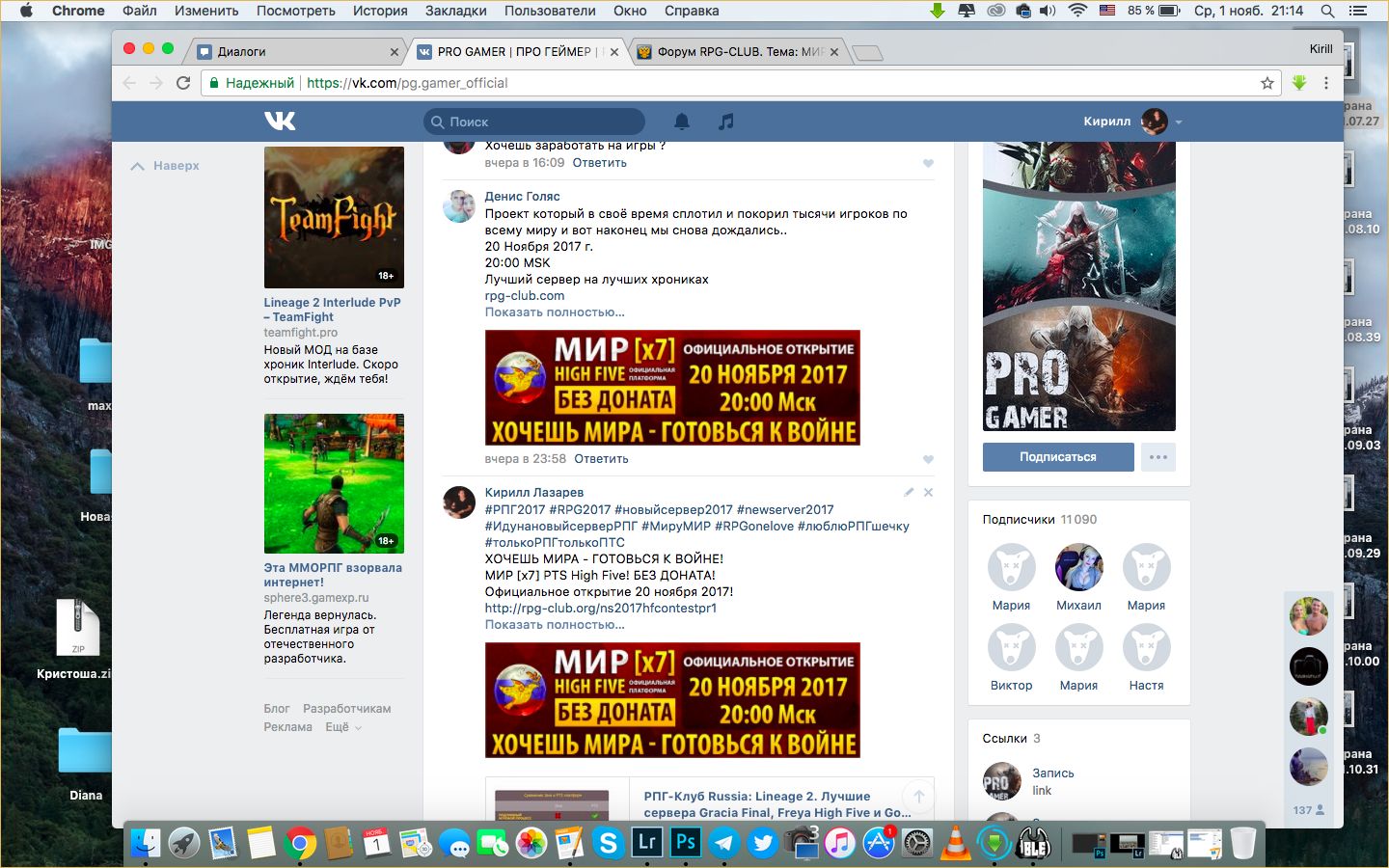The height and width of the screenshot is (868, 1389).
Task: Click the VK search field
Action: pos(534,122)
